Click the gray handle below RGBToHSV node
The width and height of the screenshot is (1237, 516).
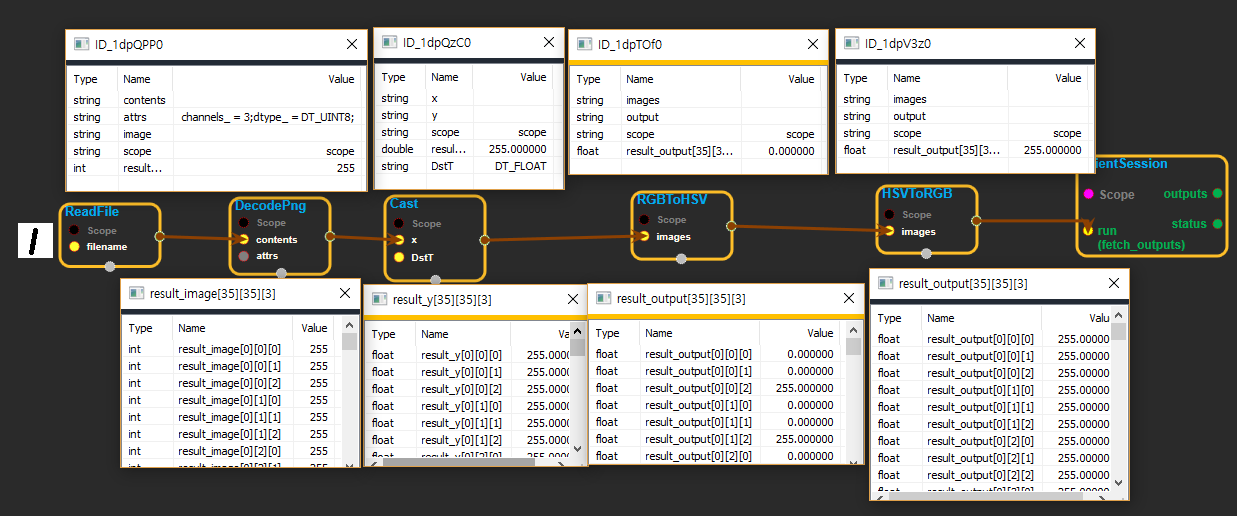(x=681, y=258)
